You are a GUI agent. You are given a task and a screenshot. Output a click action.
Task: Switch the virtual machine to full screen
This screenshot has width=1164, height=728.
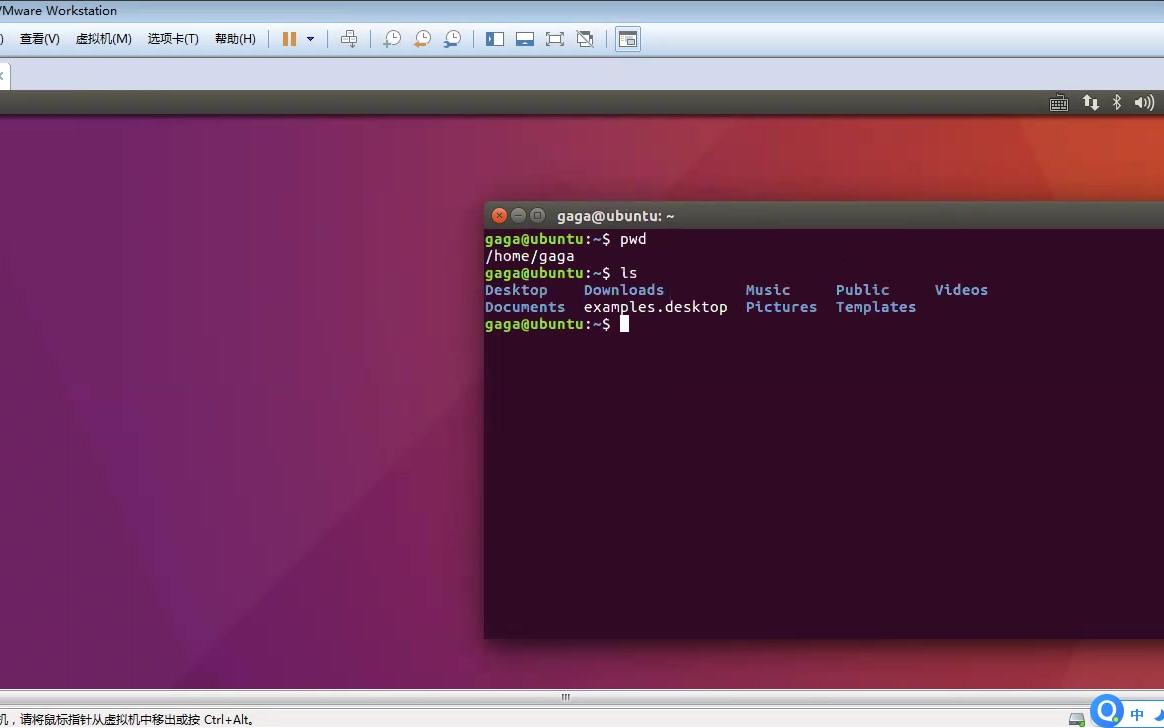(x=555, y=38)
